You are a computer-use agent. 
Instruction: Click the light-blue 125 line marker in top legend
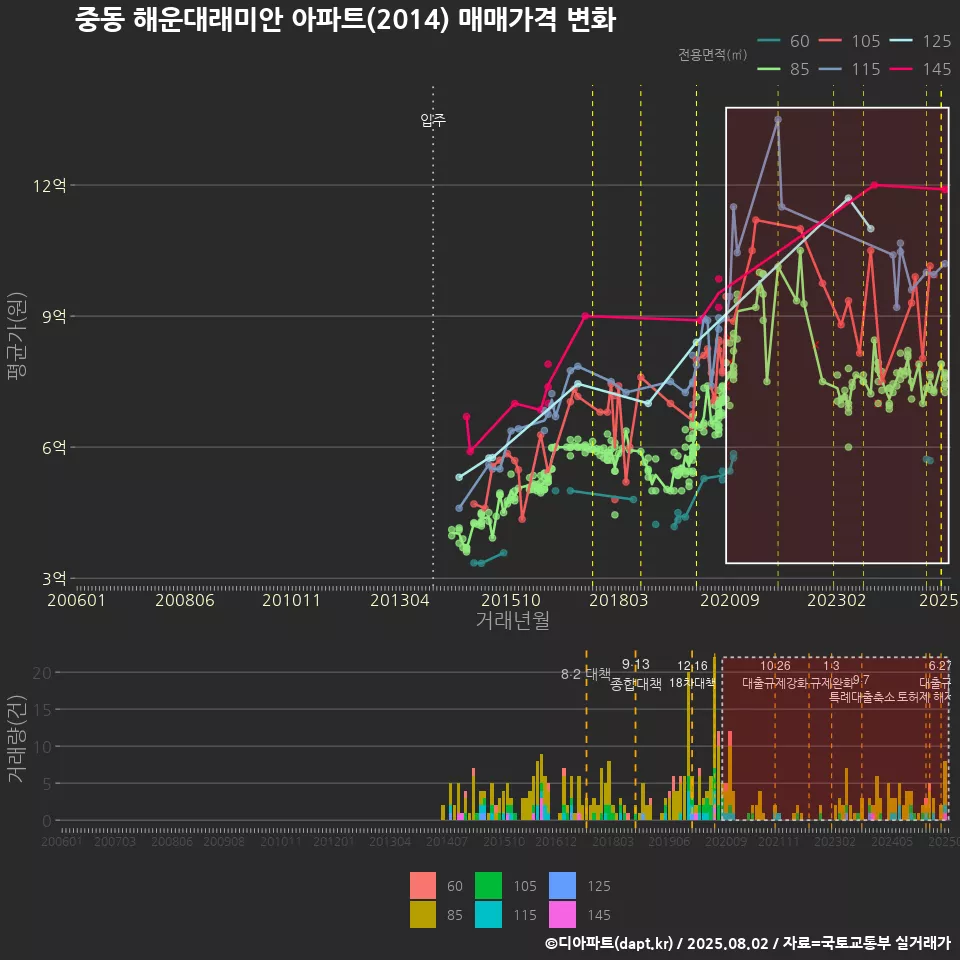pyautogui.click(x=901, y=41)
